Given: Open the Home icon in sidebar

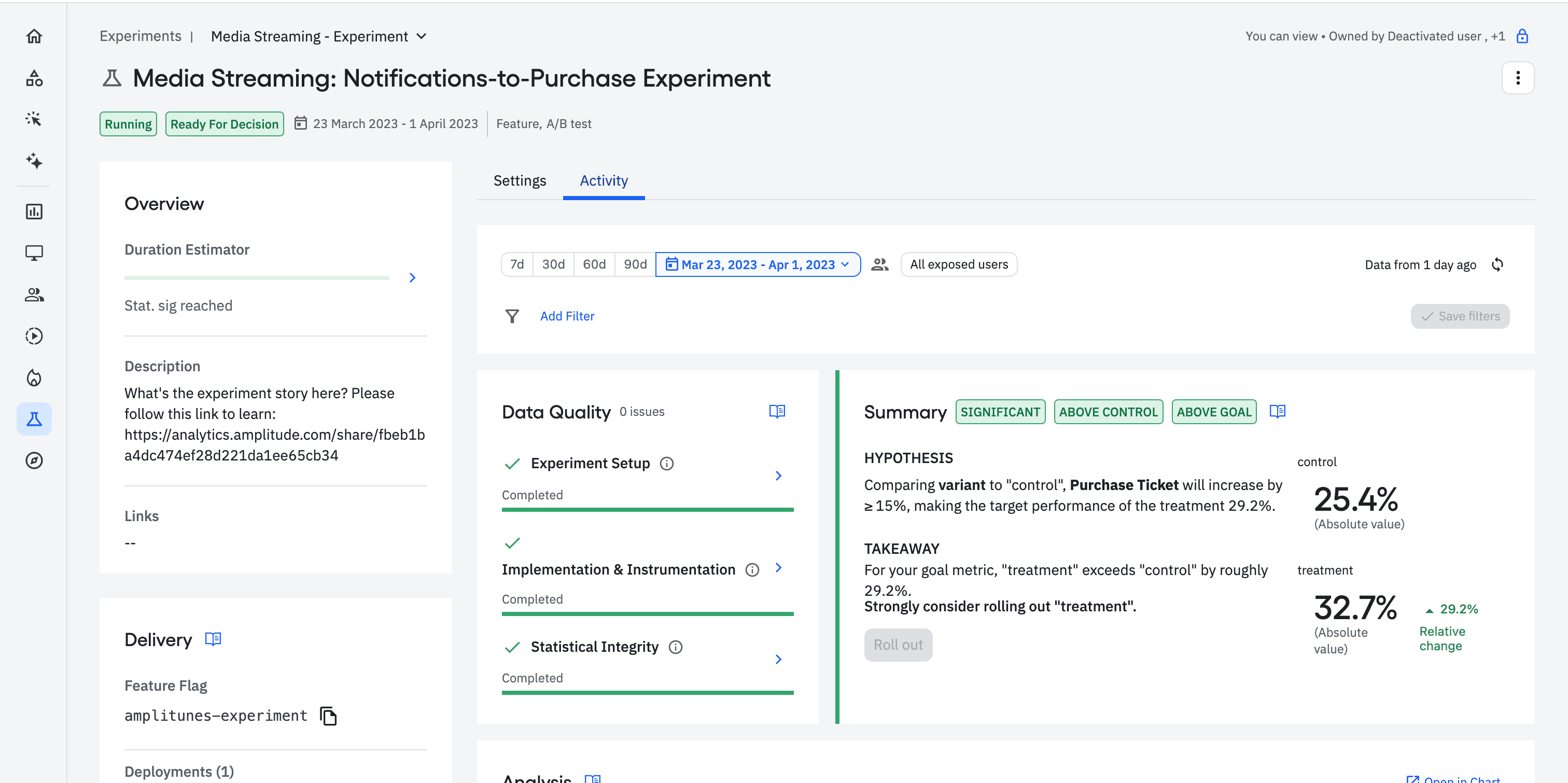Looking at the screenshot, I should point(34,36).
